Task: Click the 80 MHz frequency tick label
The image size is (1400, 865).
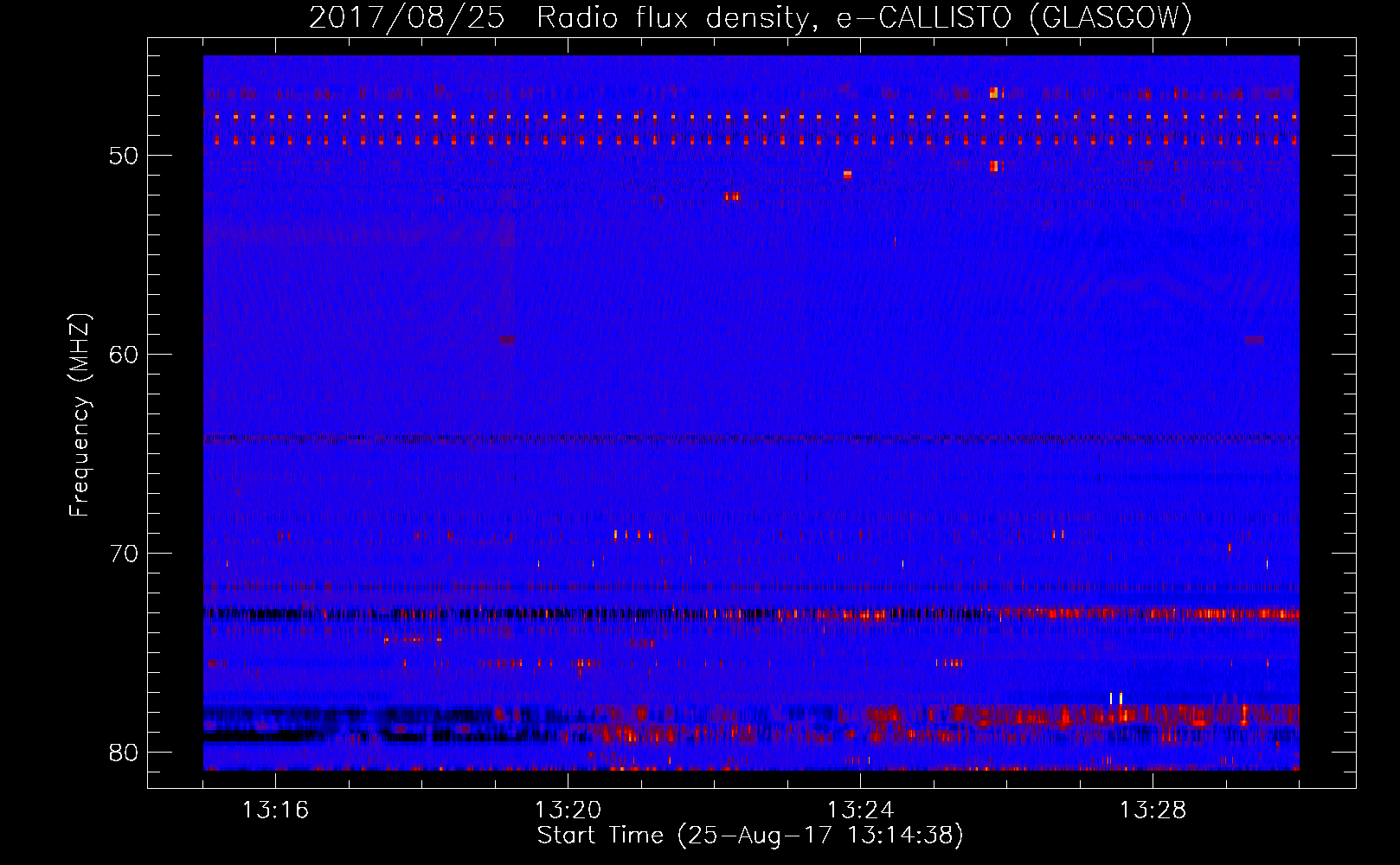Action: tap(124, 753)
